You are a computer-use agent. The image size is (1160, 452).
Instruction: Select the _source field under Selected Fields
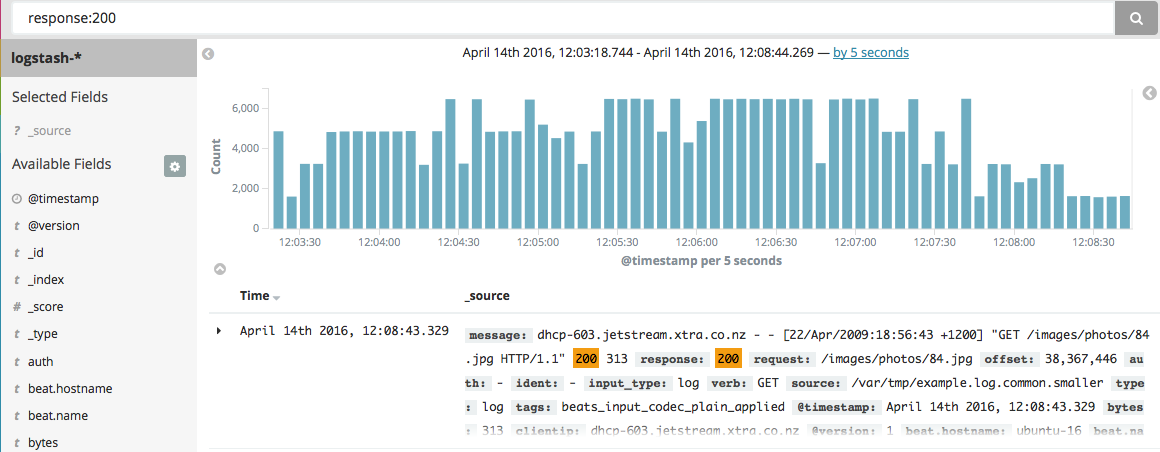tap(50, 131)
